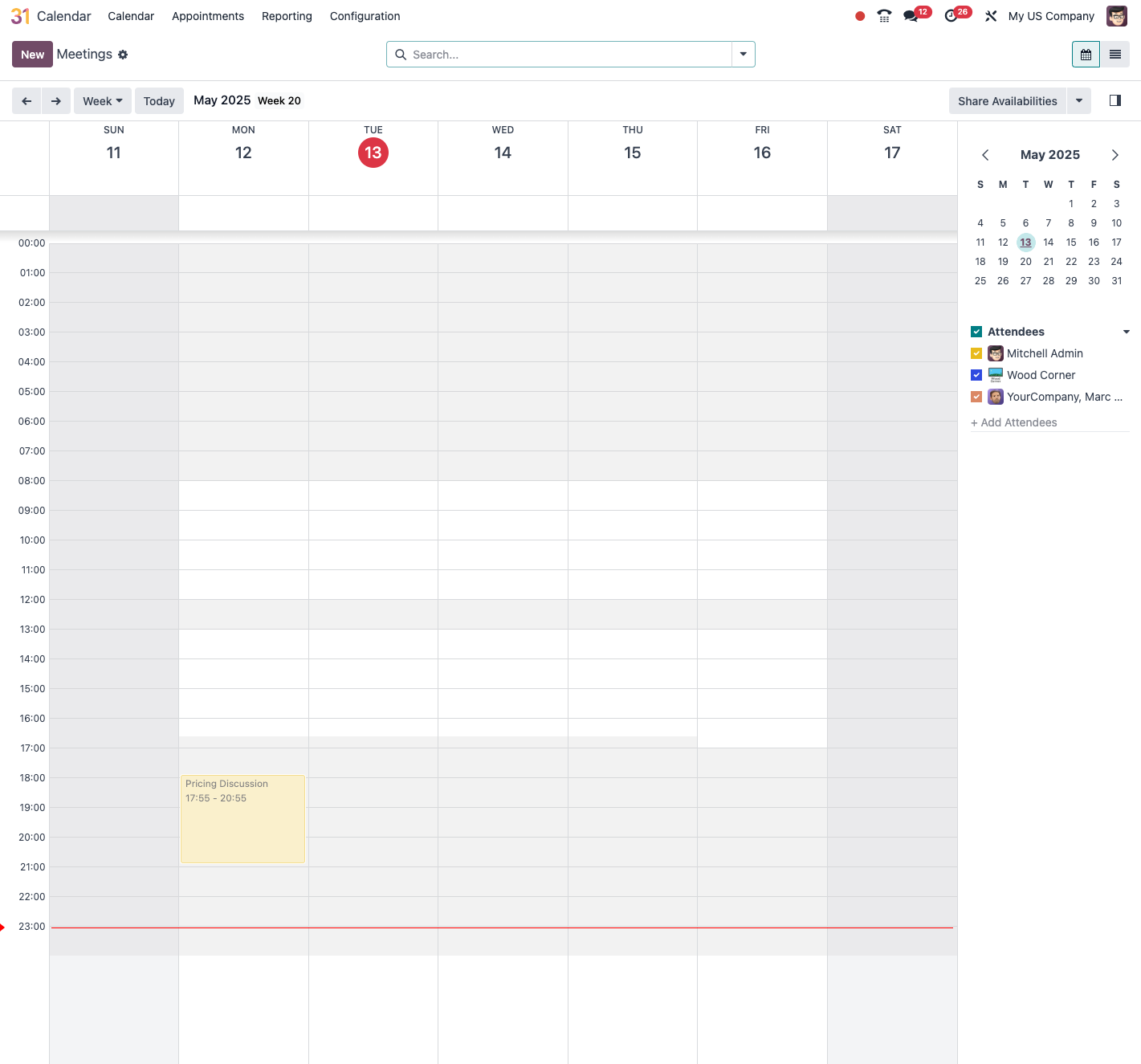Open user avatar menu
1141x1064 pixels.
[x=1117, y=16]
